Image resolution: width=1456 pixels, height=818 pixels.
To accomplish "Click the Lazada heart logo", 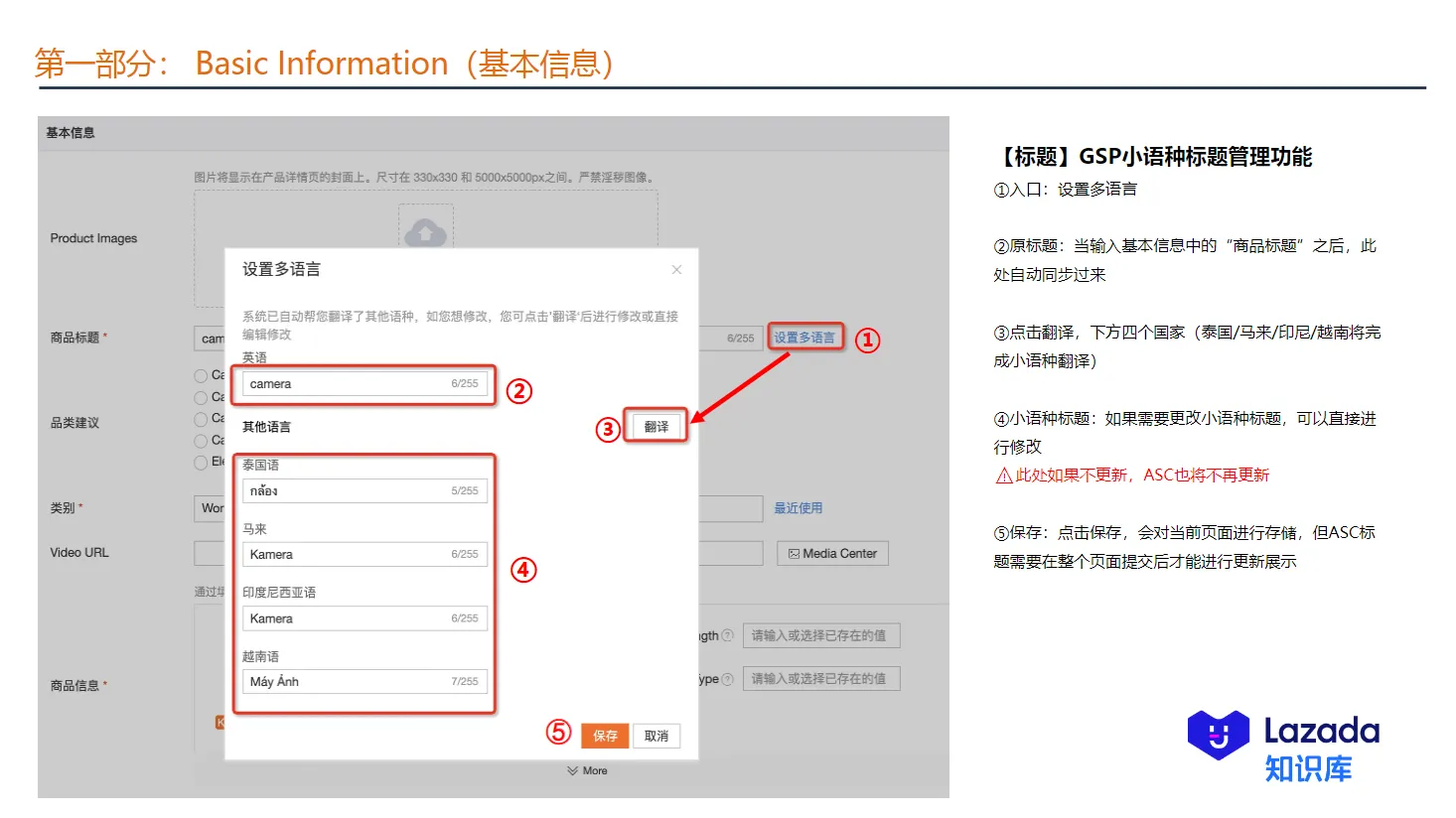I will 1218,736.
